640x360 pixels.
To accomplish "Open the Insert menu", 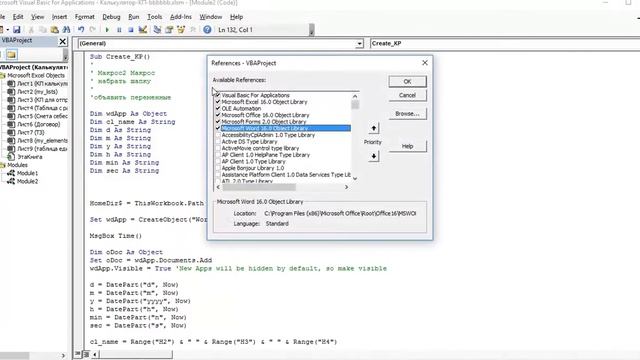I will [59, 17].
